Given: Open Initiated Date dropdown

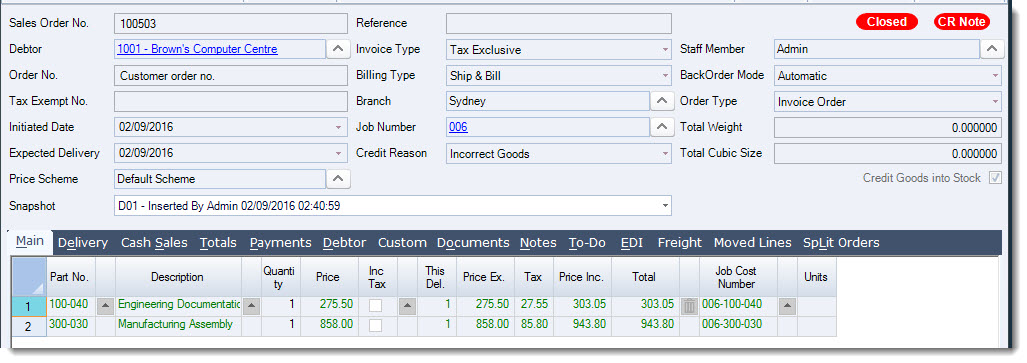Looking at the screenshot, I should 338,127.
